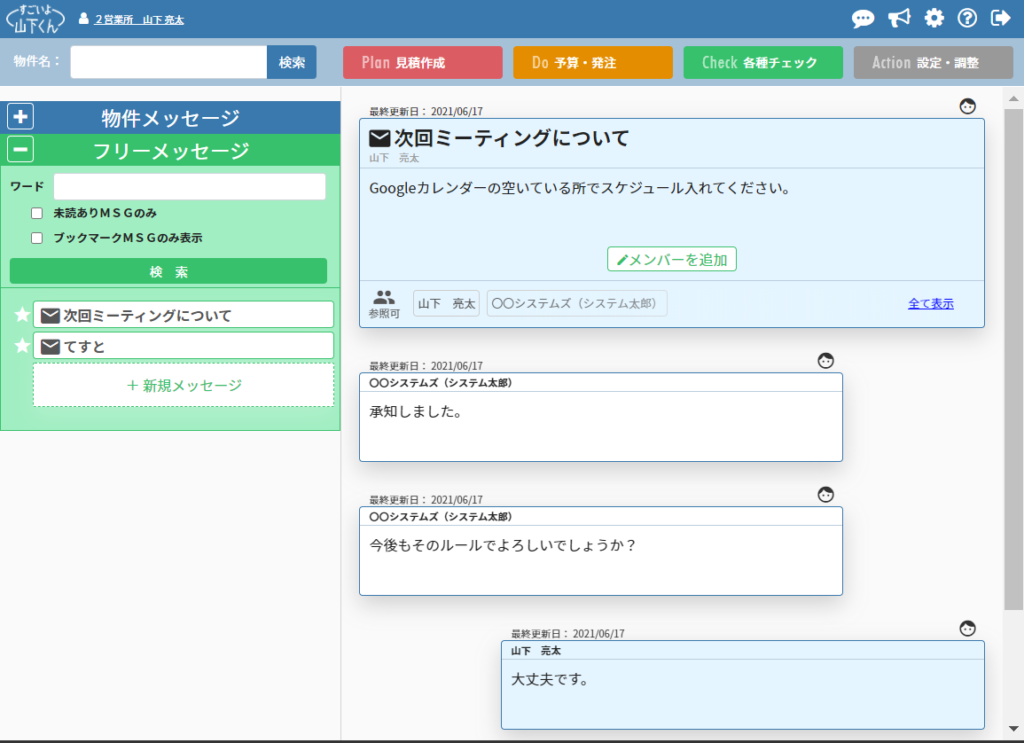The image size is (1024, 743).
Task: Select the envelope icon on てすと message
Action: (x=51, y=346)
